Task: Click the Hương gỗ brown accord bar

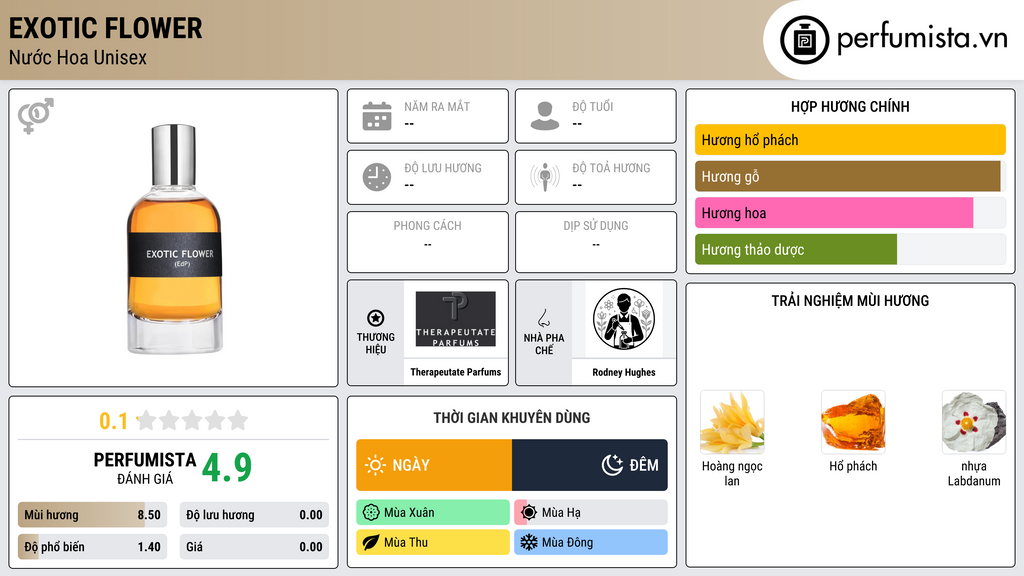Action: 850,176
